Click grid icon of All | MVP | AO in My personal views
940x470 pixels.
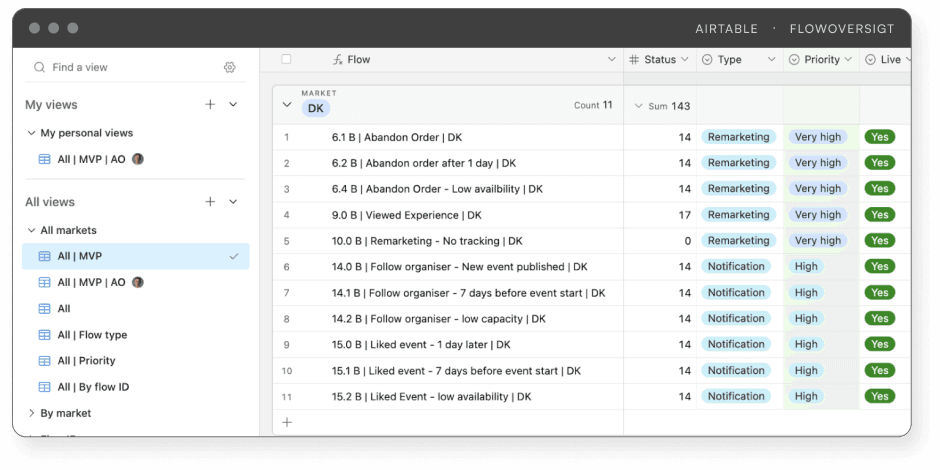pyautogui.click(x=44, y=159)
